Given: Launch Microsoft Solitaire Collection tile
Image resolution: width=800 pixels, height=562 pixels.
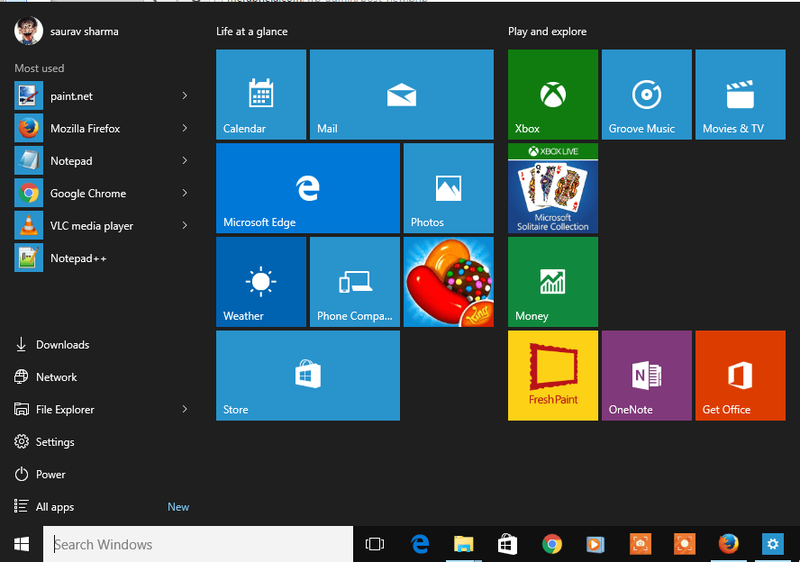Looking at the screenshot, I should coord(553,188).
